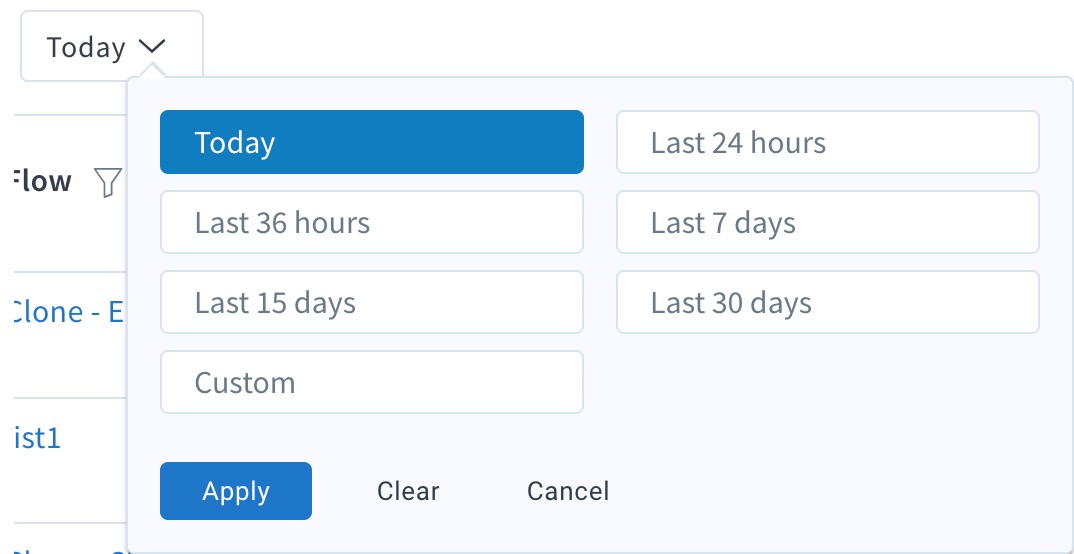Screen dimensions: 1074x554
Task: Apply the selected date filter
Action: (x=236, y=491)
